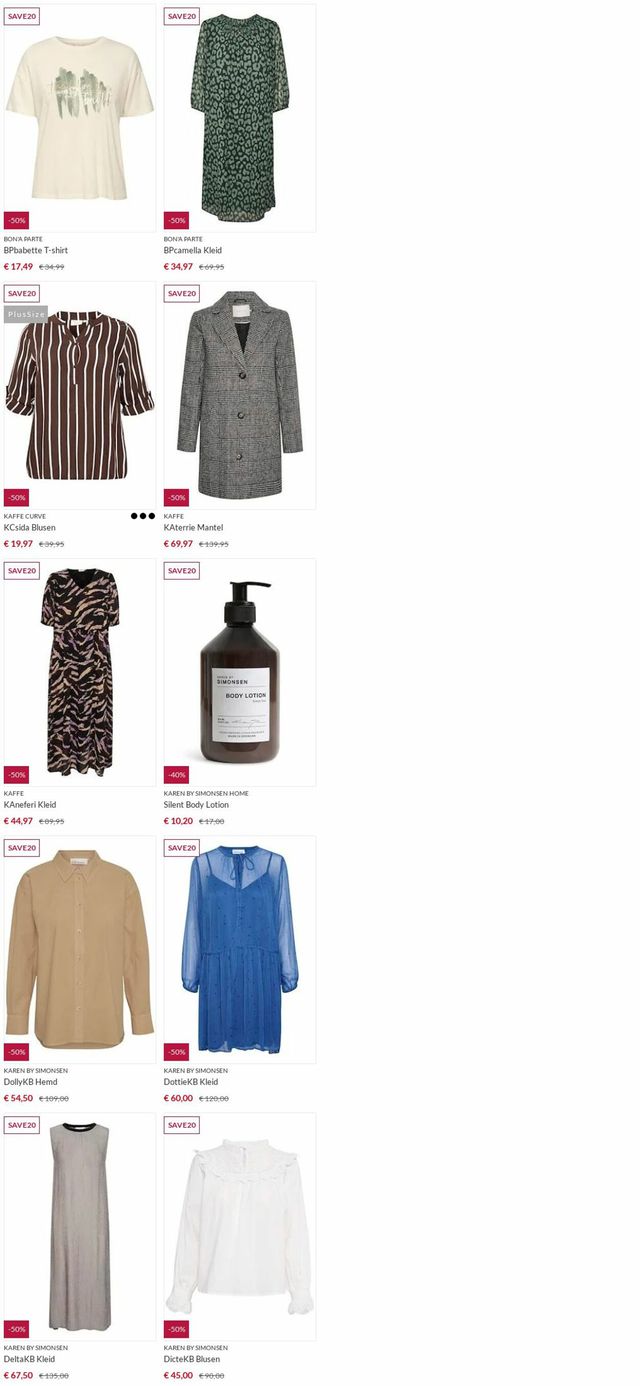Open the DeltaKB Kleid product link
This screenshot has height=1386, width=640.
[x=29, y=1360]
